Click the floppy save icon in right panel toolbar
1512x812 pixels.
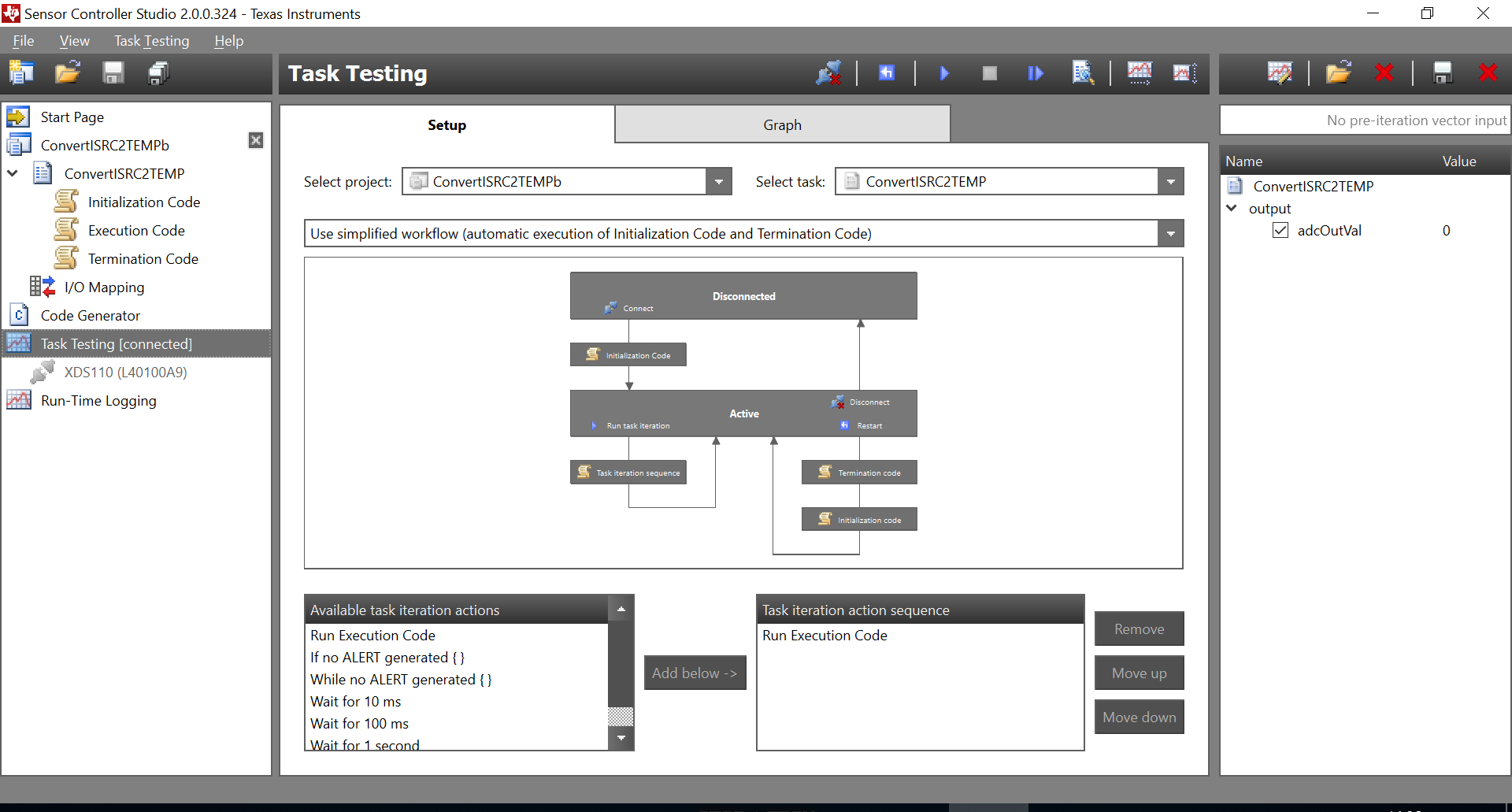(x=1443, y=73)
